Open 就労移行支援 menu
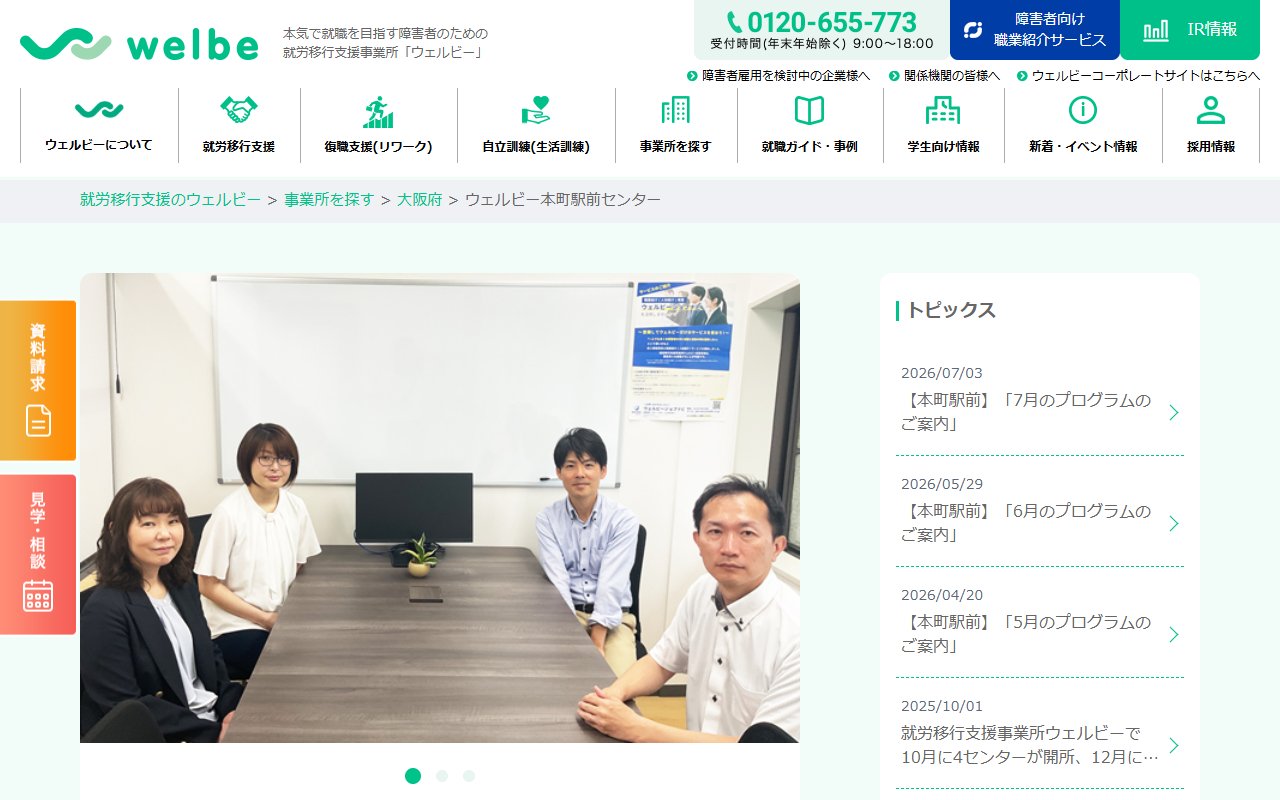The width and height of the screenshot is (1280, 800). click(x=239, y=125)
